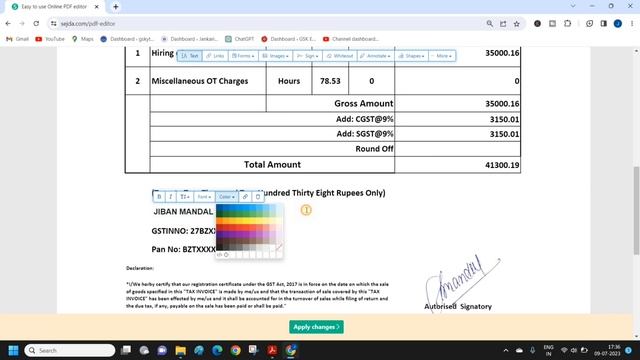Open the text size dropdown

[184, 197]
